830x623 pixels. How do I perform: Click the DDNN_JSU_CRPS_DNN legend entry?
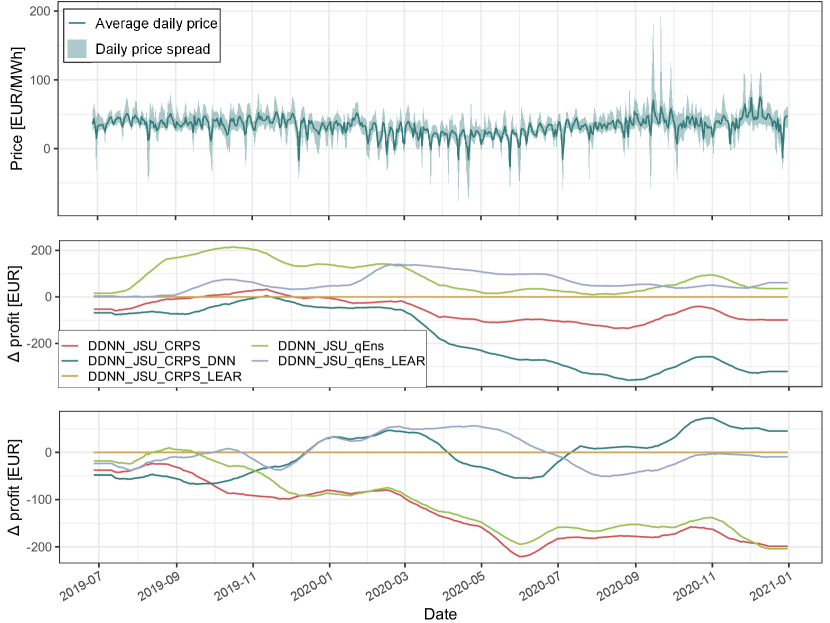click(161, 361)
